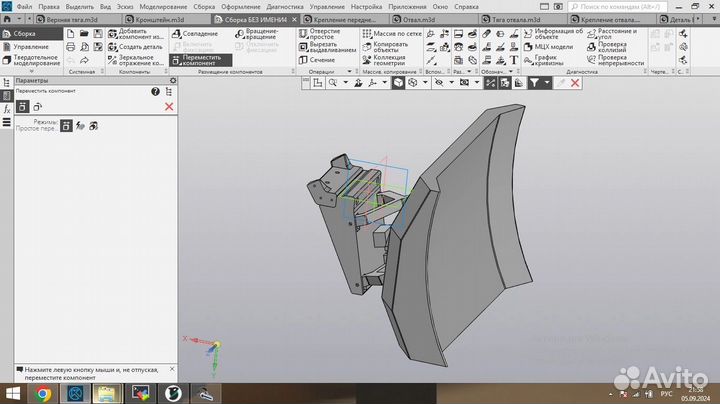Choose Зеркальное отражение компонентов tool
Image resolution: width=720 pixels, height=404 pixels.
point(111,60)
